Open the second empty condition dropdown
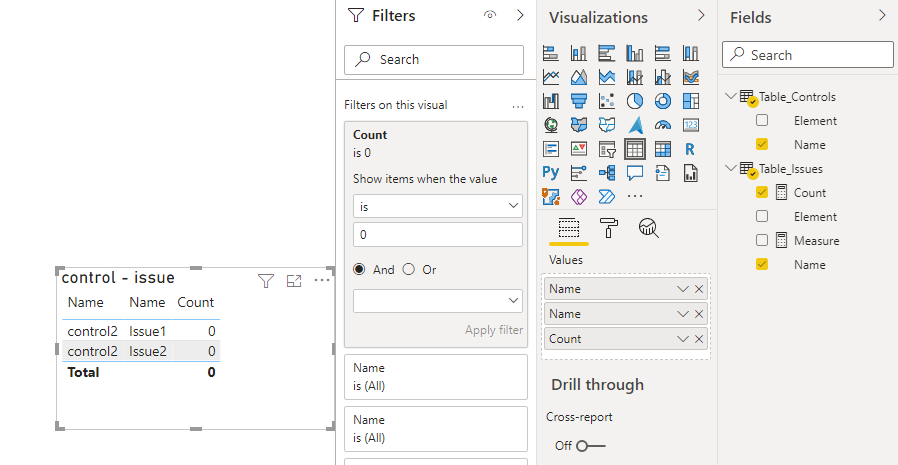 [x=438, y=301]
